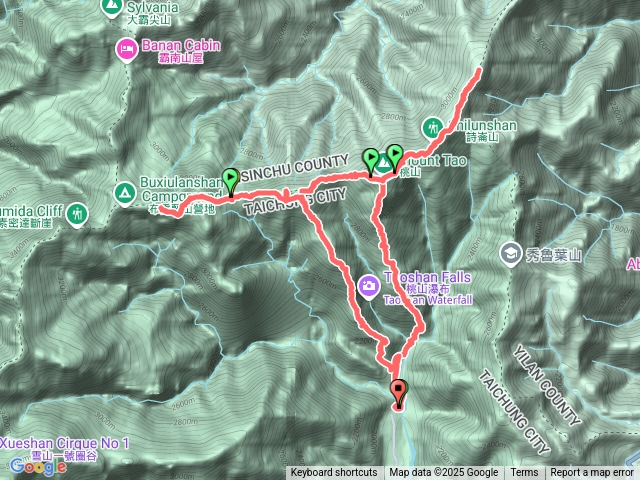This screenshot has width=640, height=480.
Task: Select the Shilunshan hiker icon
Action: point(432,129)
